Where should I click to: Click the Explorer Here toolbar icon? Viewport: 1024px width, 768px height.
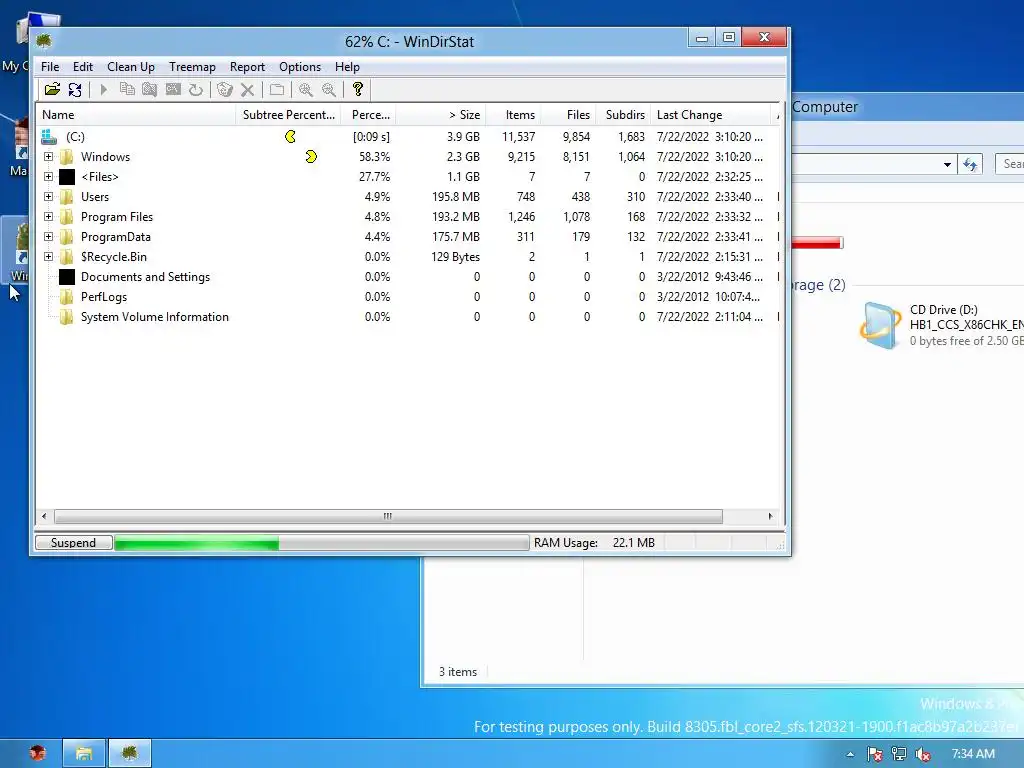click(x=150, y=89)
